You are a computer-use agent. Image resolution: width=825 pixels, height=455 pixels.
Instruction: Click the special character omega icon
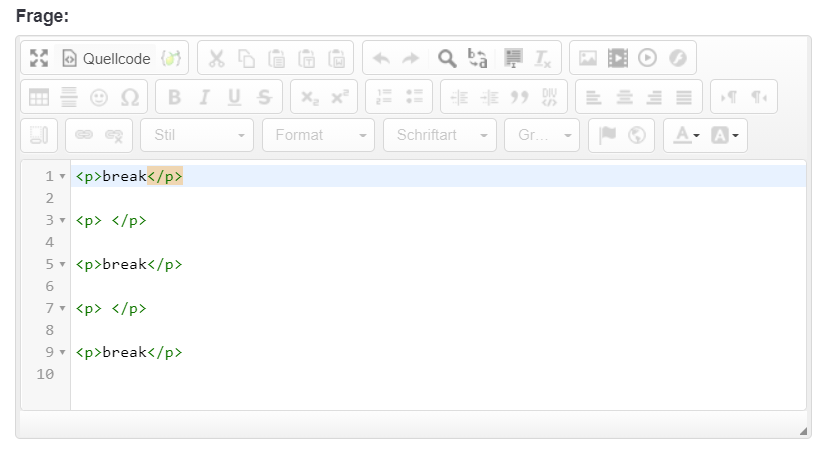point(129,97)
